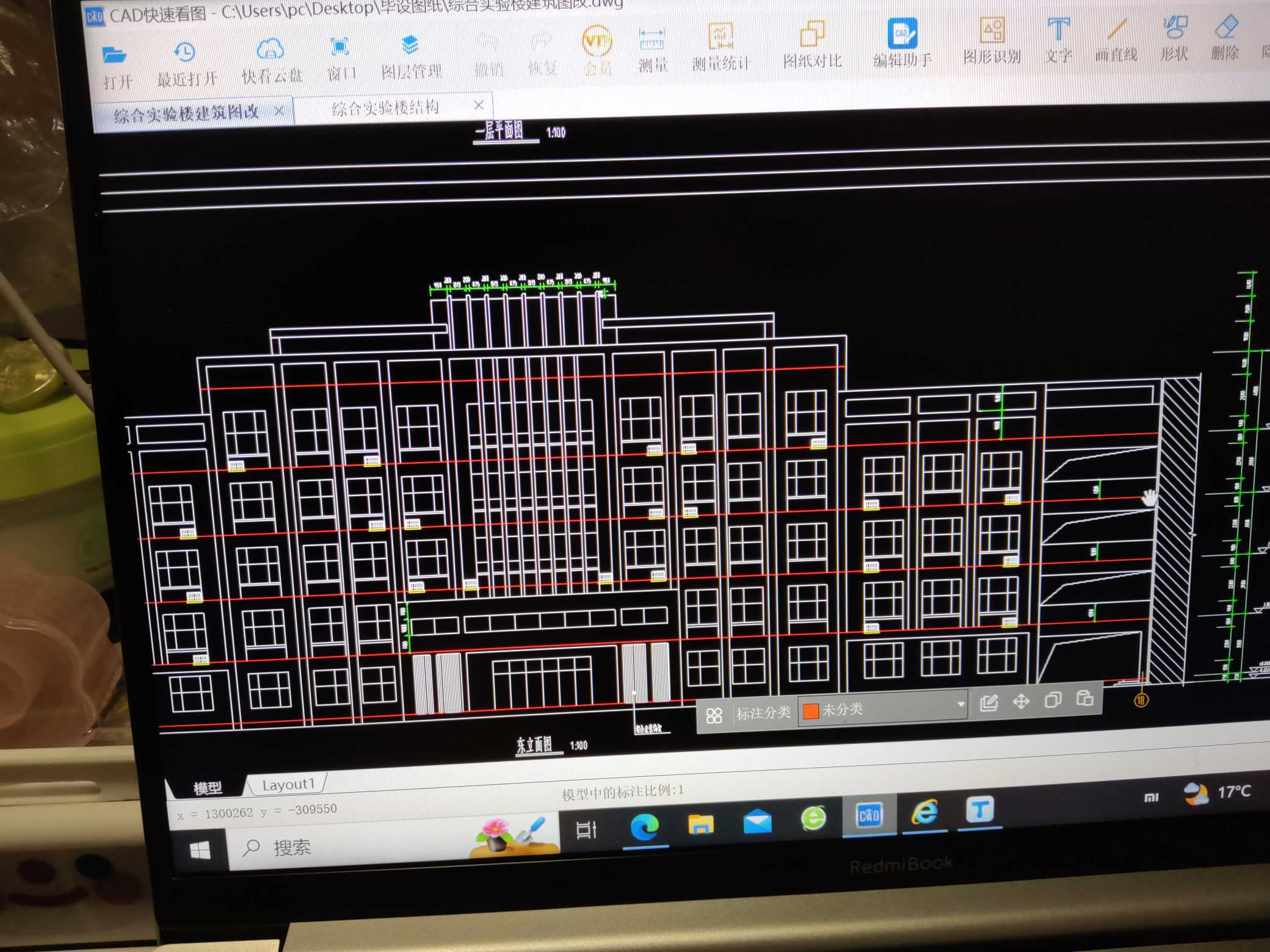Select the 文字 text tool
This screenshot has width=1270, height=952.
coord(1058,39)
